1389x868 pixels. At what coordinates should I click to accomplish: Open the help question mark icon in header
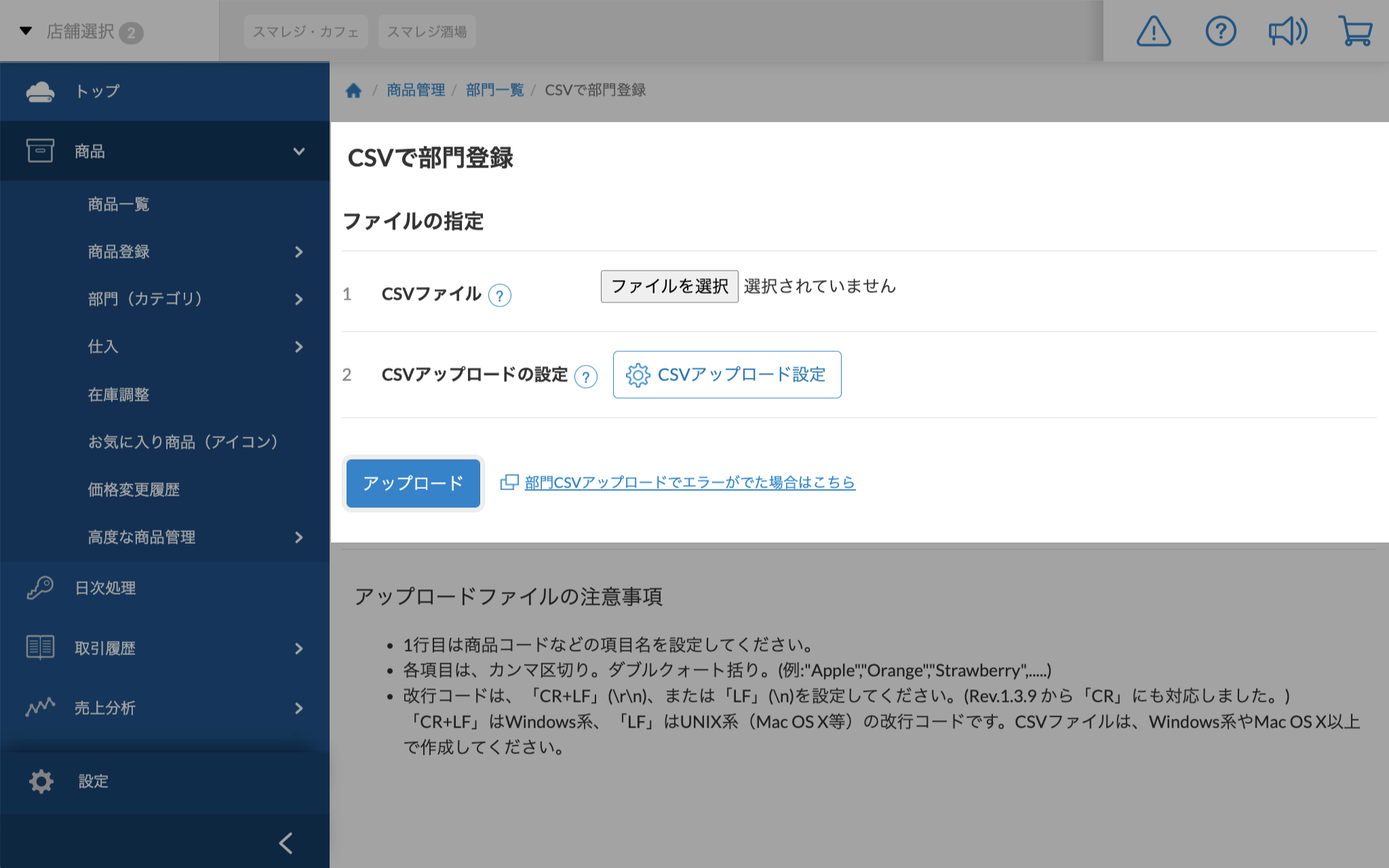[x=1221, y=31]
